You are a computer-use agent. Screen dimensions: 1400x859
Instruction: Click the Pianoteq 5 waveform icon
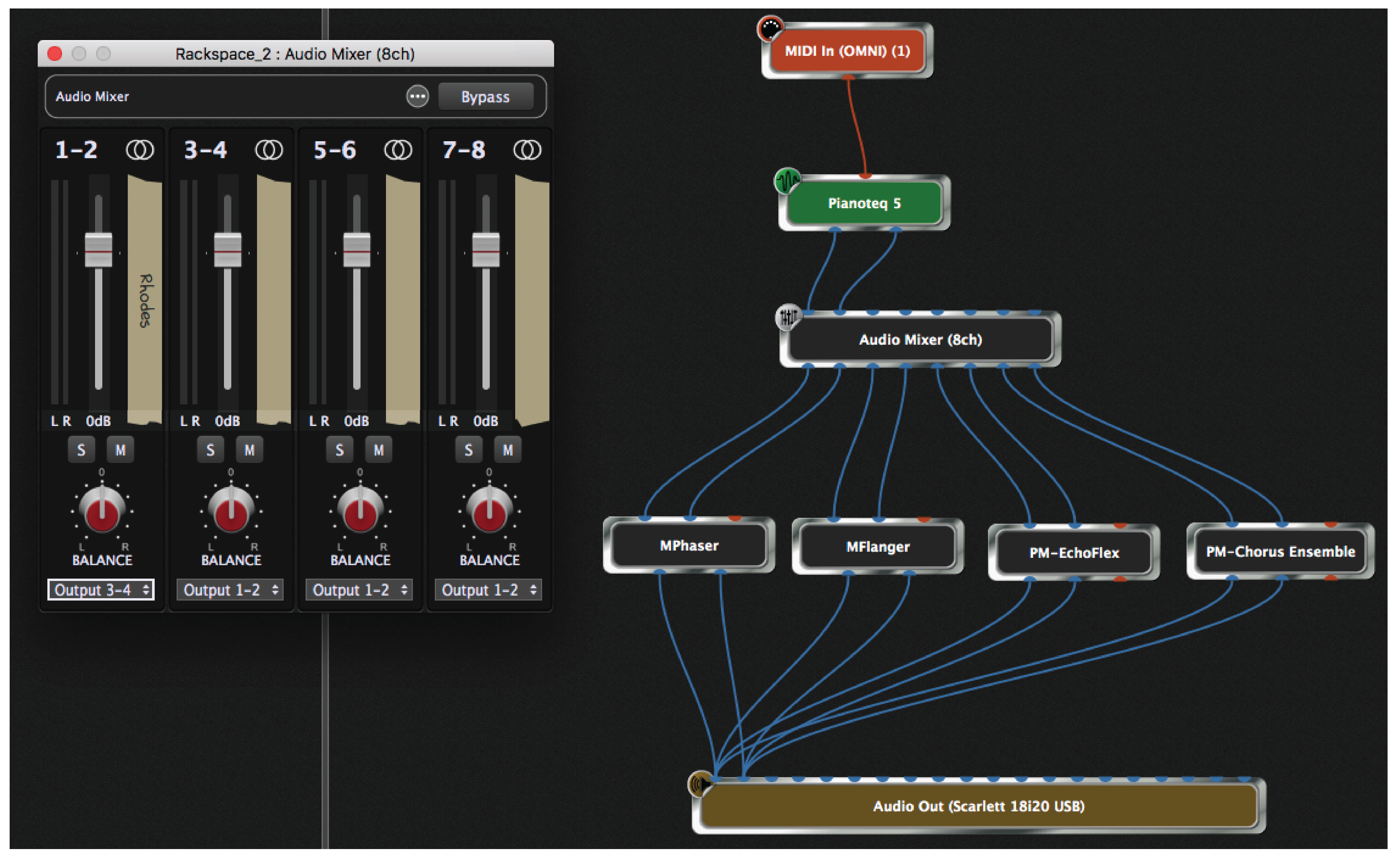[787, 181]
